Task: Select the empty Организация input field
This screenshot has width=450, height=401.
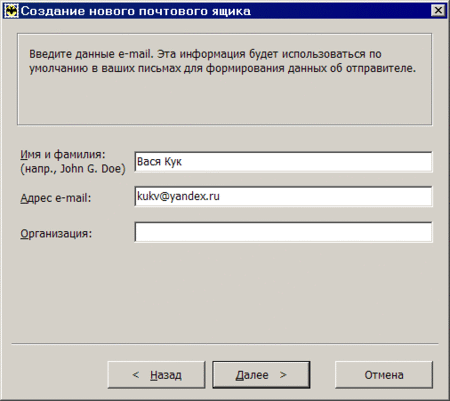Action: pyautogui.click(x=283, y=232)
